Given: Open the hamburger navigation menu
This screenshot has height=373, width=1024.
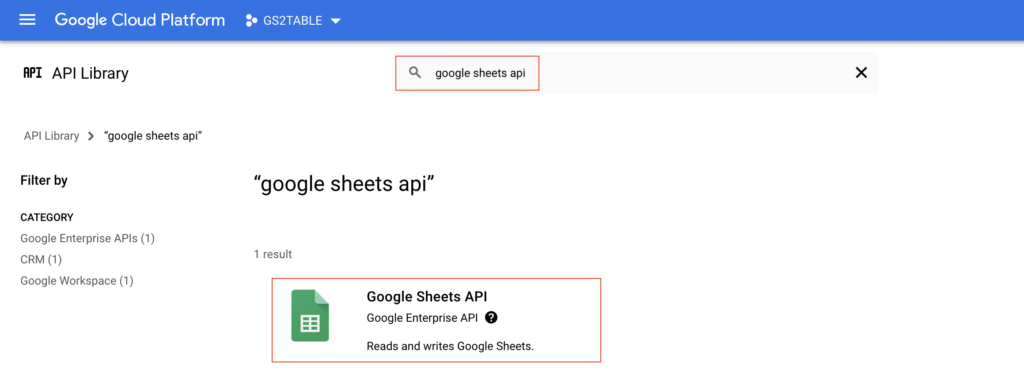Looking at the screenshot, I should (x=27, y=20).
